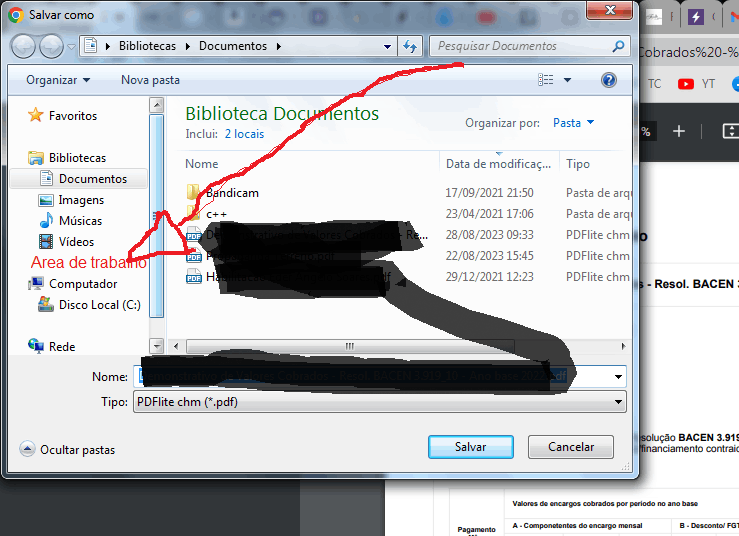Select Imagens library in navigation pane

[x=81, y=200]
